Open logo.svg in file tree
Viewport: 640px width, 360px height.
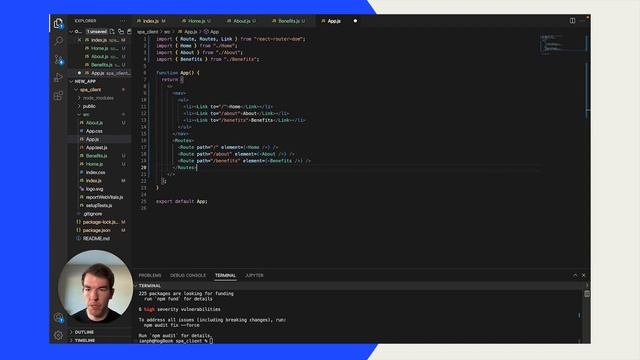94,189
